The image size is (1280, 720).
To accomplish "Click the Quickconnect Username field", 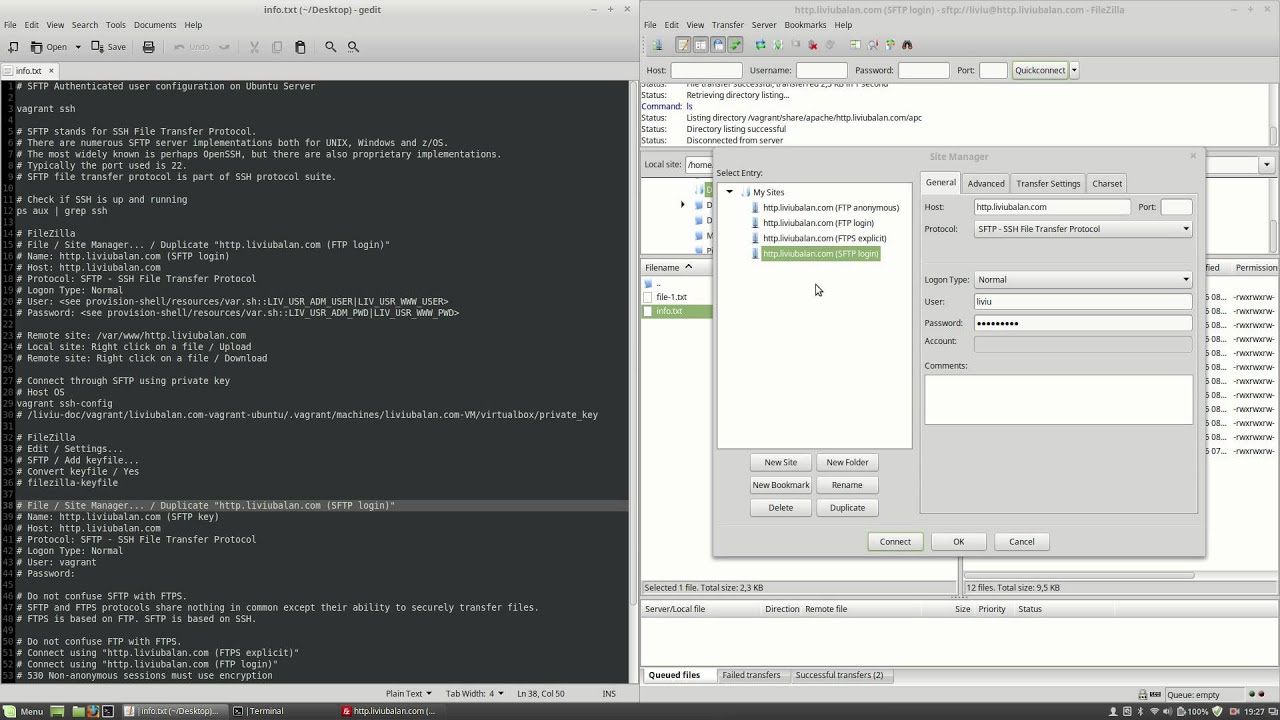I will 821,70.
